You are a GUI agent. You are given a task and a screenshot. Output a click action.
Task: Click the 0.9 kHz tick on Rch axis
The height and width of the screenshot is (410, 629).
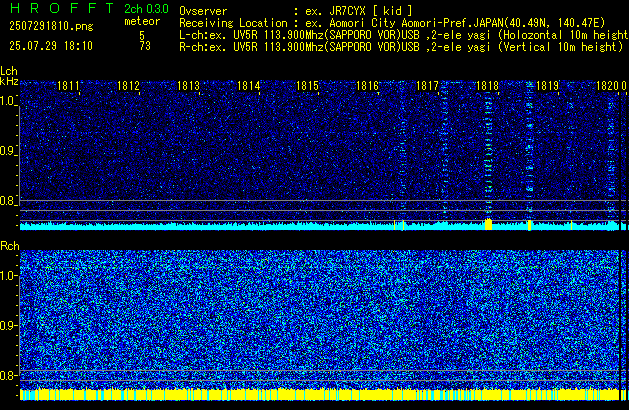[x=8, y=325]
